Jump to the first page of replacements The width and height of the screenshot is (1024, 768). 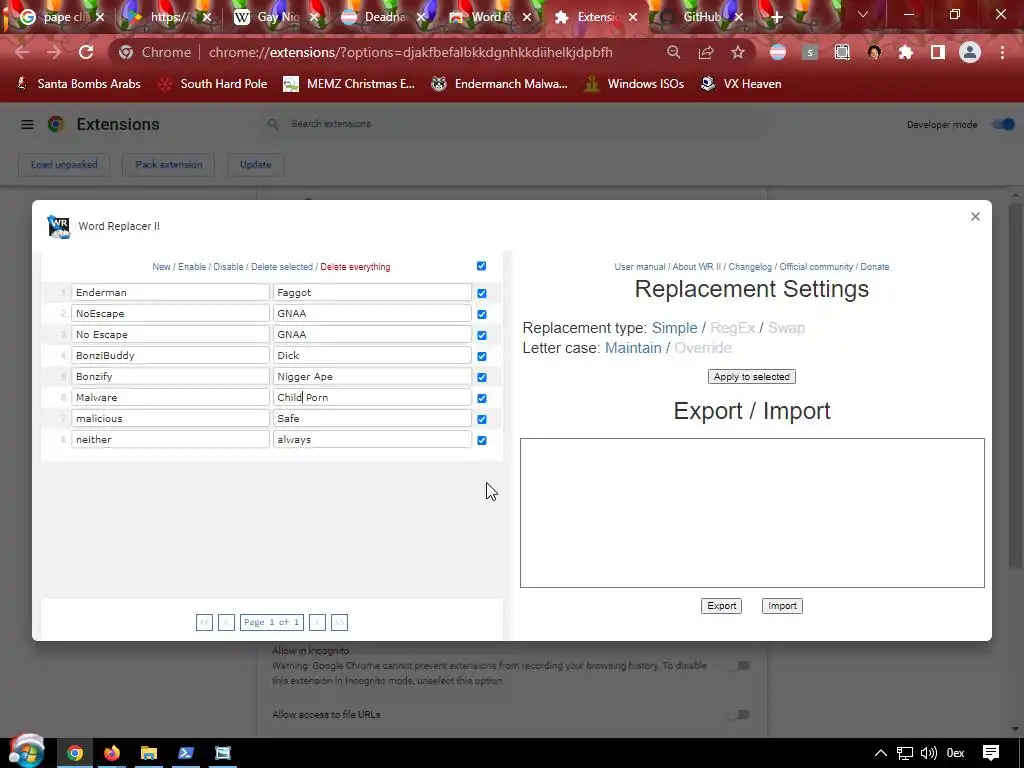[204, 622]
